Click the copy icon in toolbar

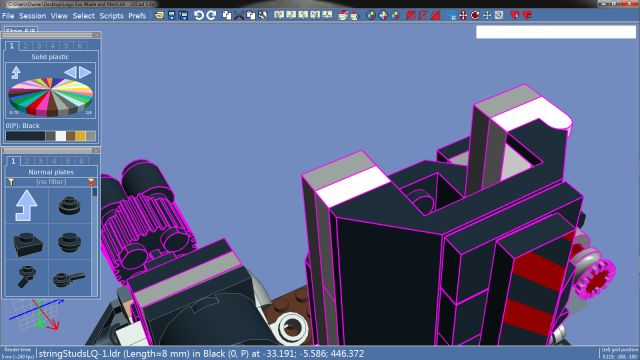(x=227, y=16)
